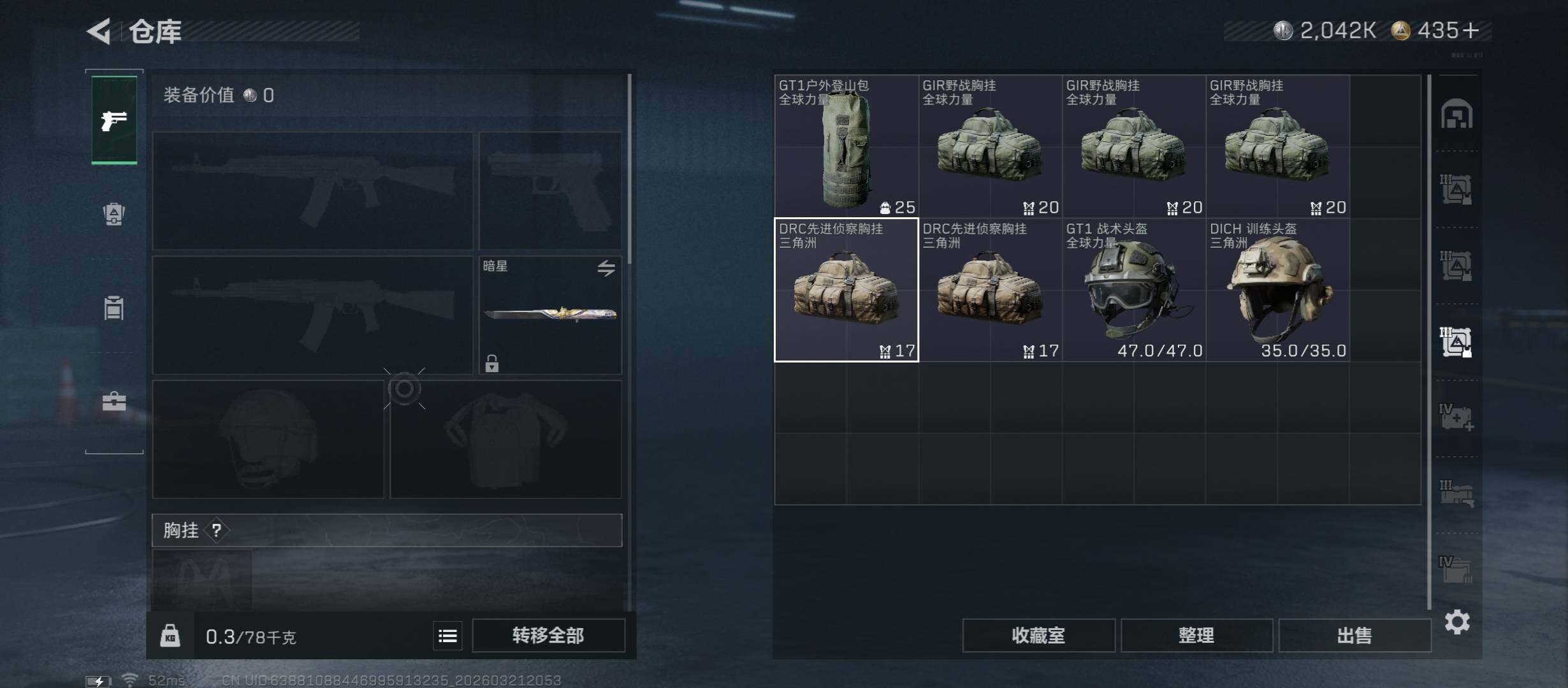Select the pistol weapons tab in sidebar
The height and width of the screenshot is (688, 1568).
click(x=114, y=120)
